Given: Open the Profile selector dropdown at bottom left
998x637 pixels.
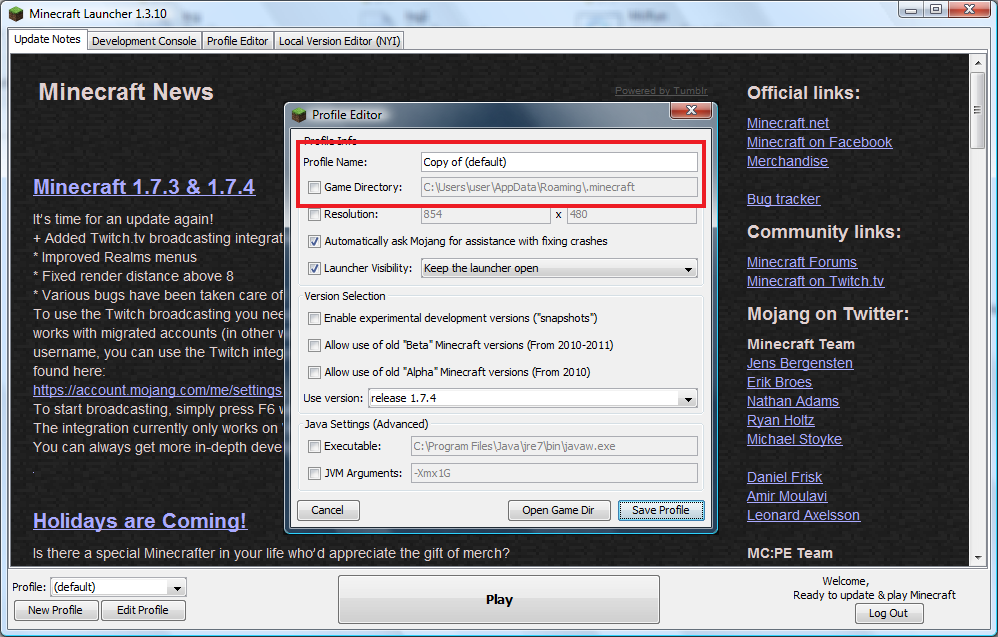Looking at the screenshot, I should 118,587.
